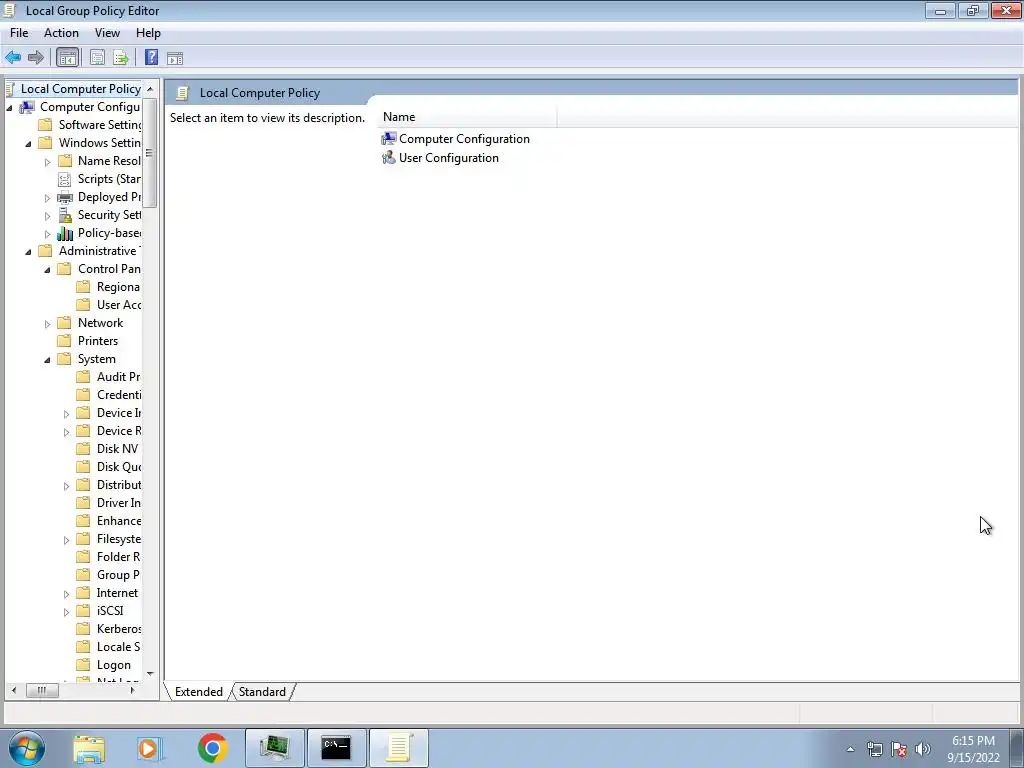Open the Device Manager-like taskbar monitor app
The width and height of the screenshot is (1024, 768).
[x=275, y=748]
